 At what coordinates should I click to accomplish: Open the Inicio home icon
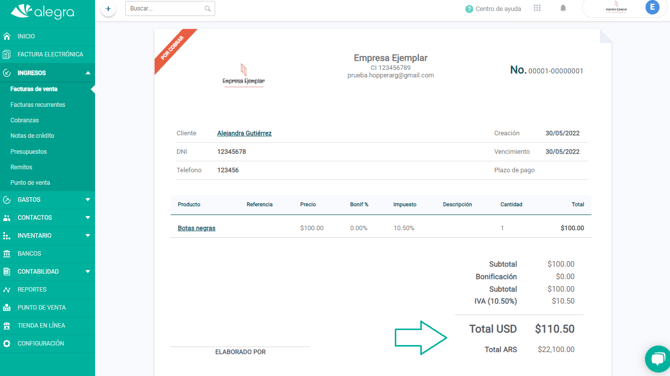(6, 36)
